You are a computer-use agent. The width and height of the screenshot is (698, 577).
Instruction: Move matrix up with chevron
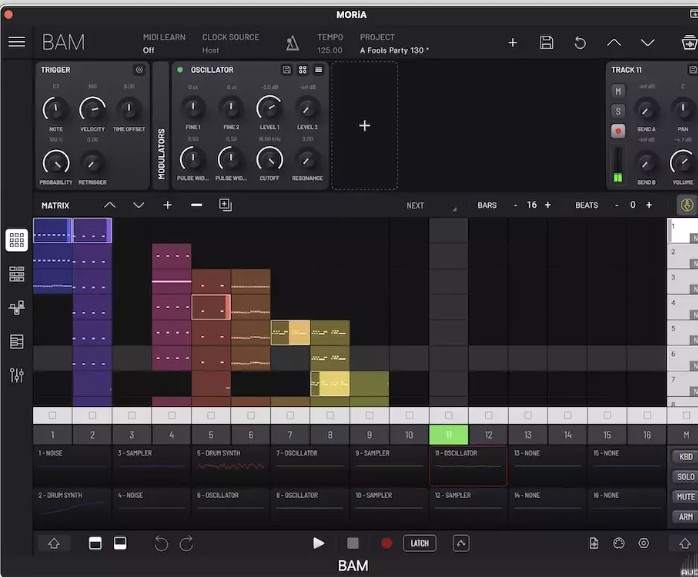(x=110, y=205)
